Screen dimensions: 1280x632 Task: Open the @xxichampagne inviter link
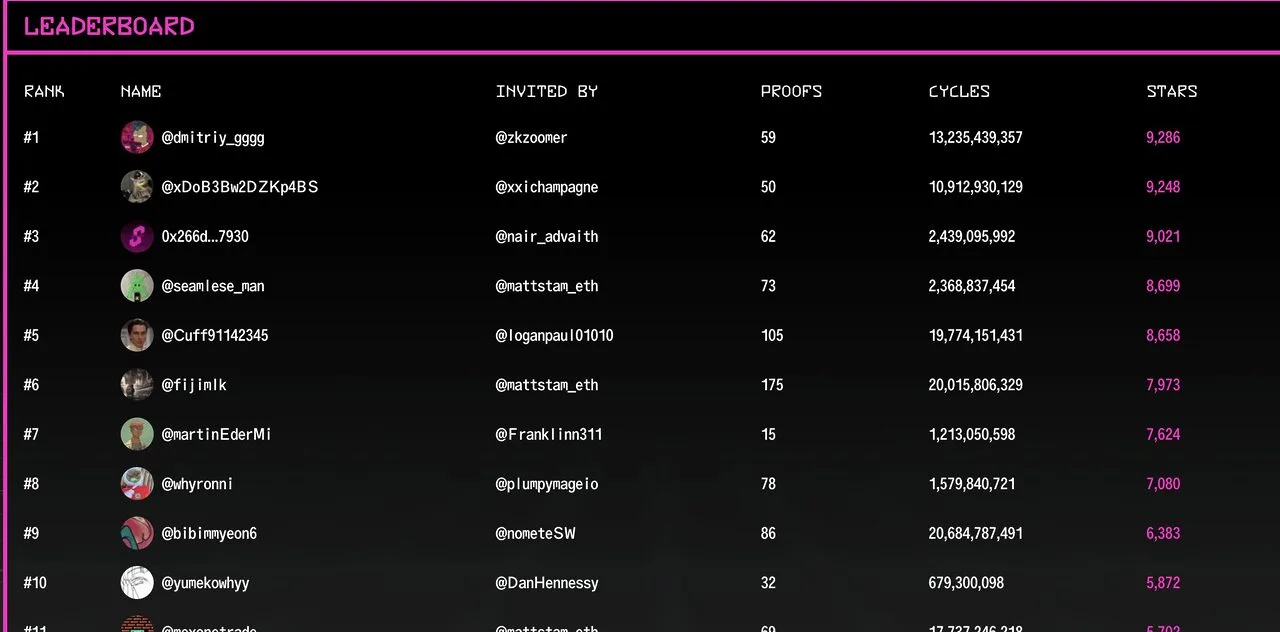pyautogui.click(x=546, y=187)
